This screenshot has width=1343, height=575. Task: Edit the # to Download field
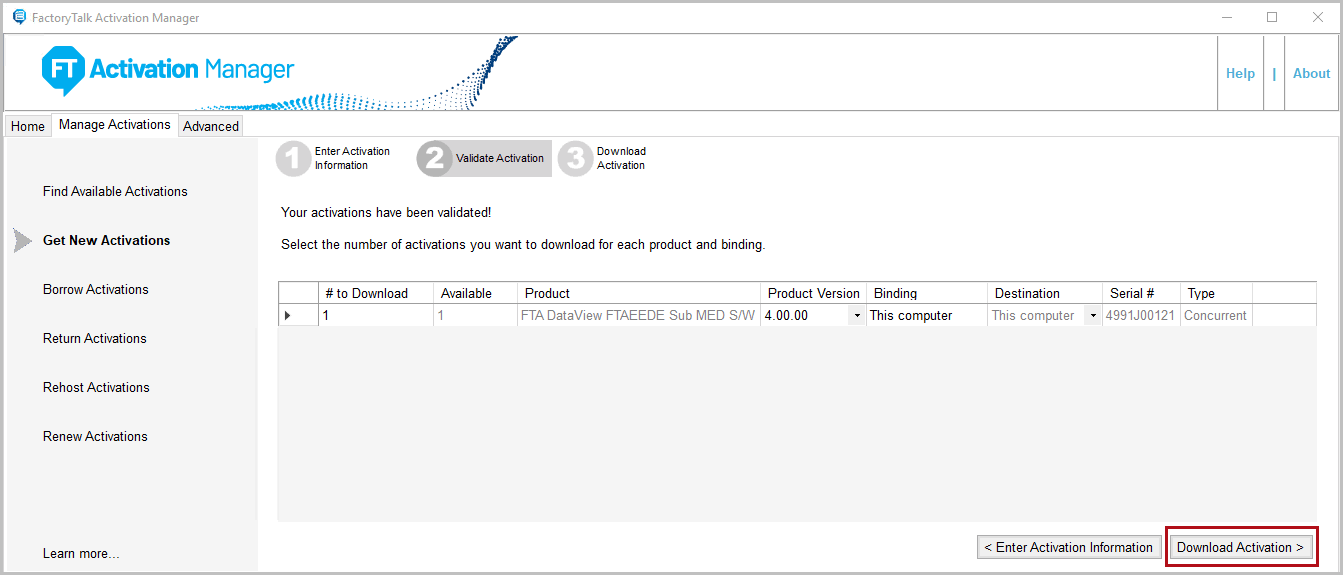(x=376, y=315)
